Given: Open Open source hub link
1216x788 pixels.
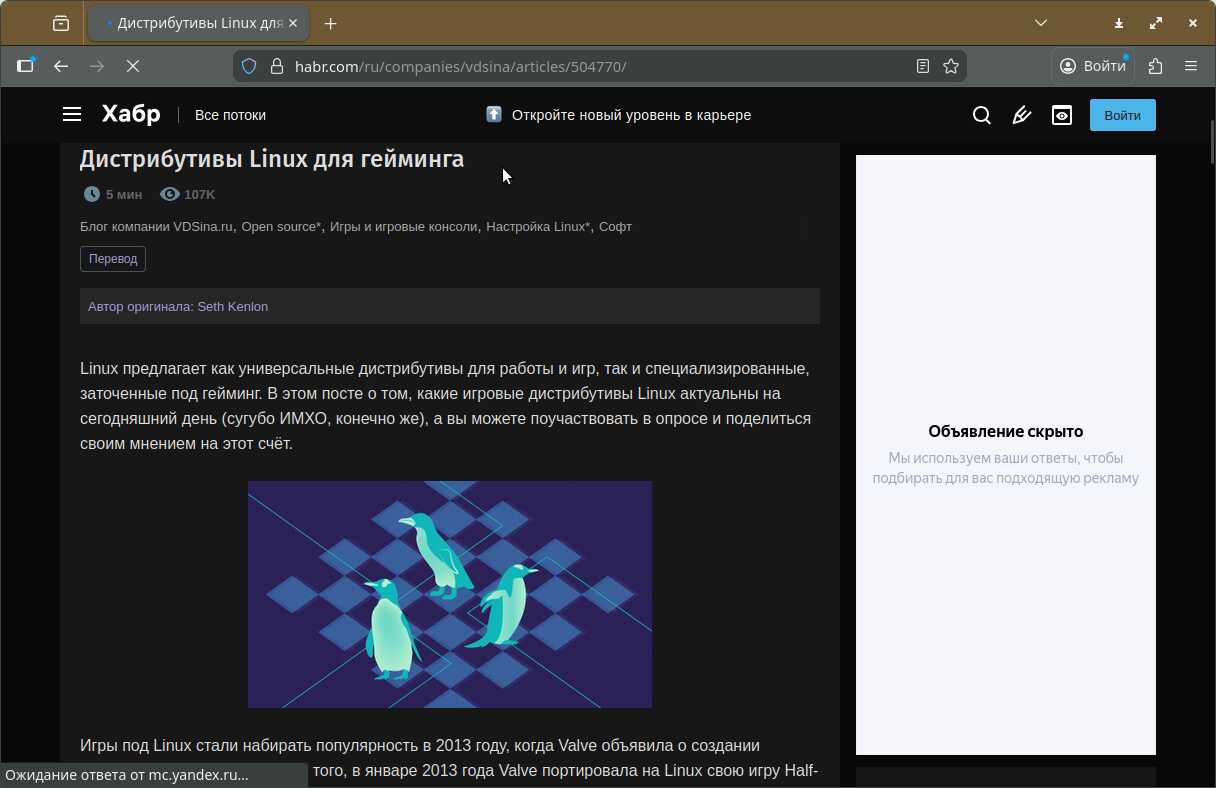Looking at the screenshot, I should click(x=281, y=227).
